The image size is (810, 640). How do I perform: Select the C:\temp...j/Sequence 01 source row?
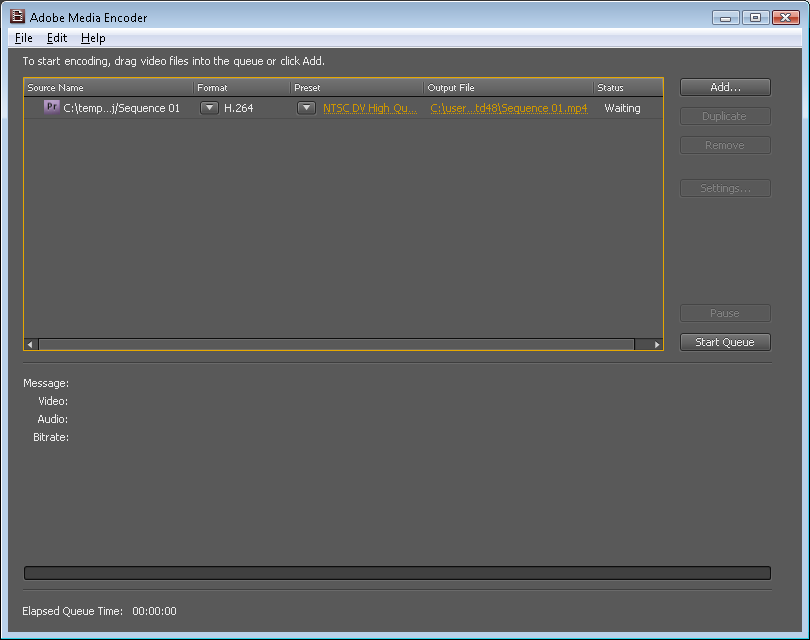pos(344,108)
